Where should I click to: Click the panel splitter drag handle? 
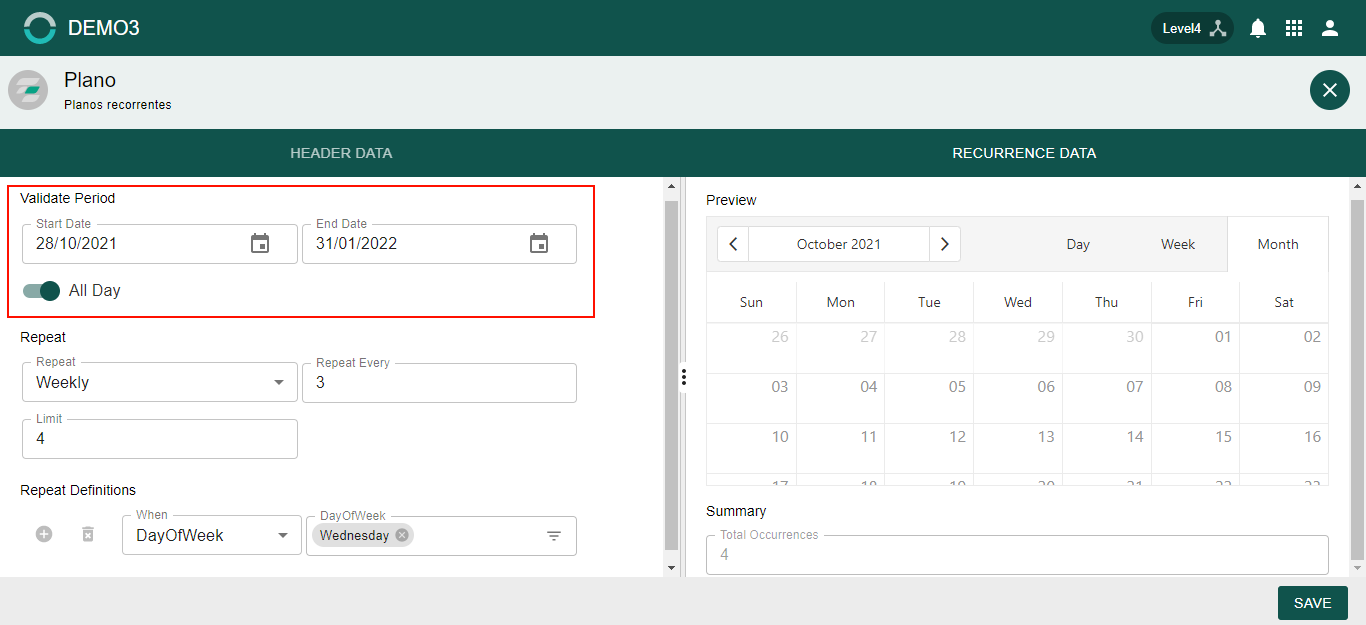[683, 377]
